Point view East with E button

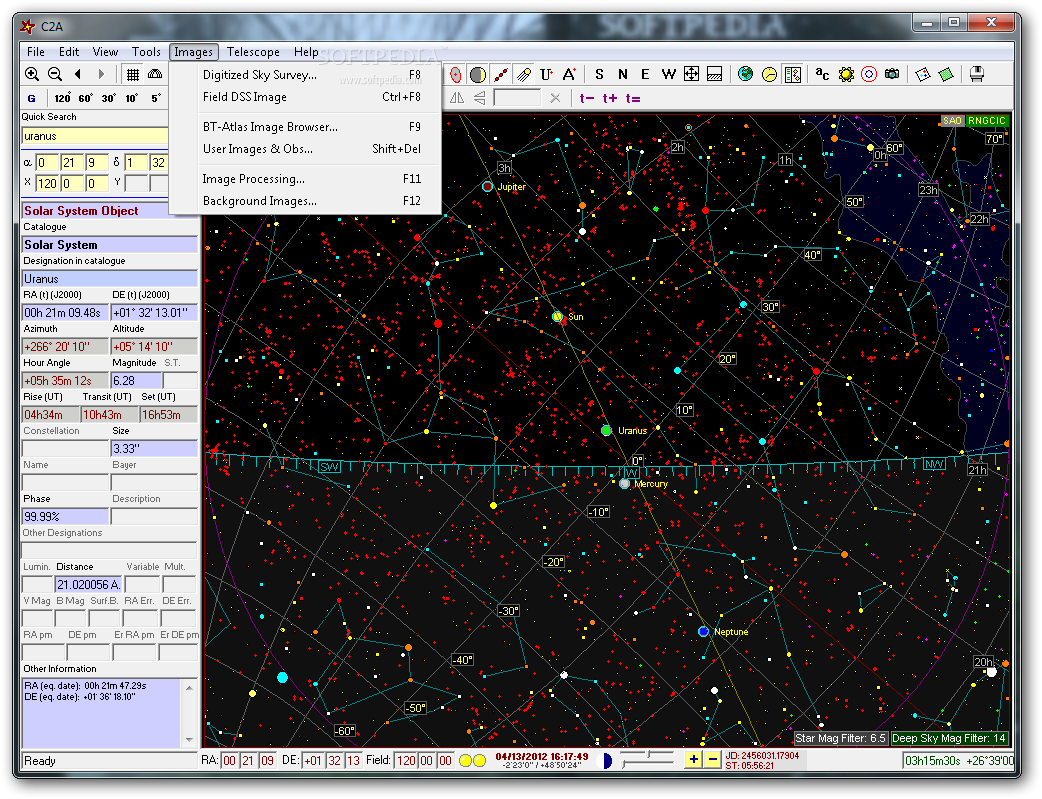645,74
